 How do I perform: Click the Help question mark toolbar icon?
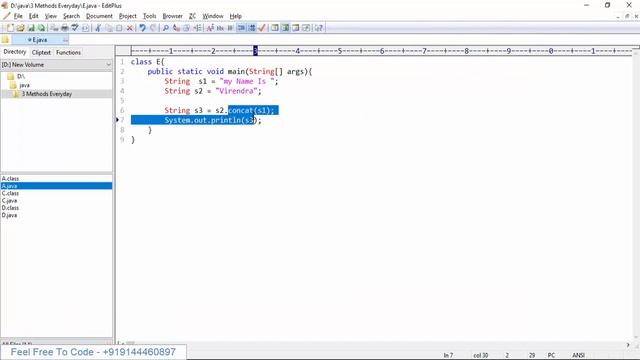(318, 28)
